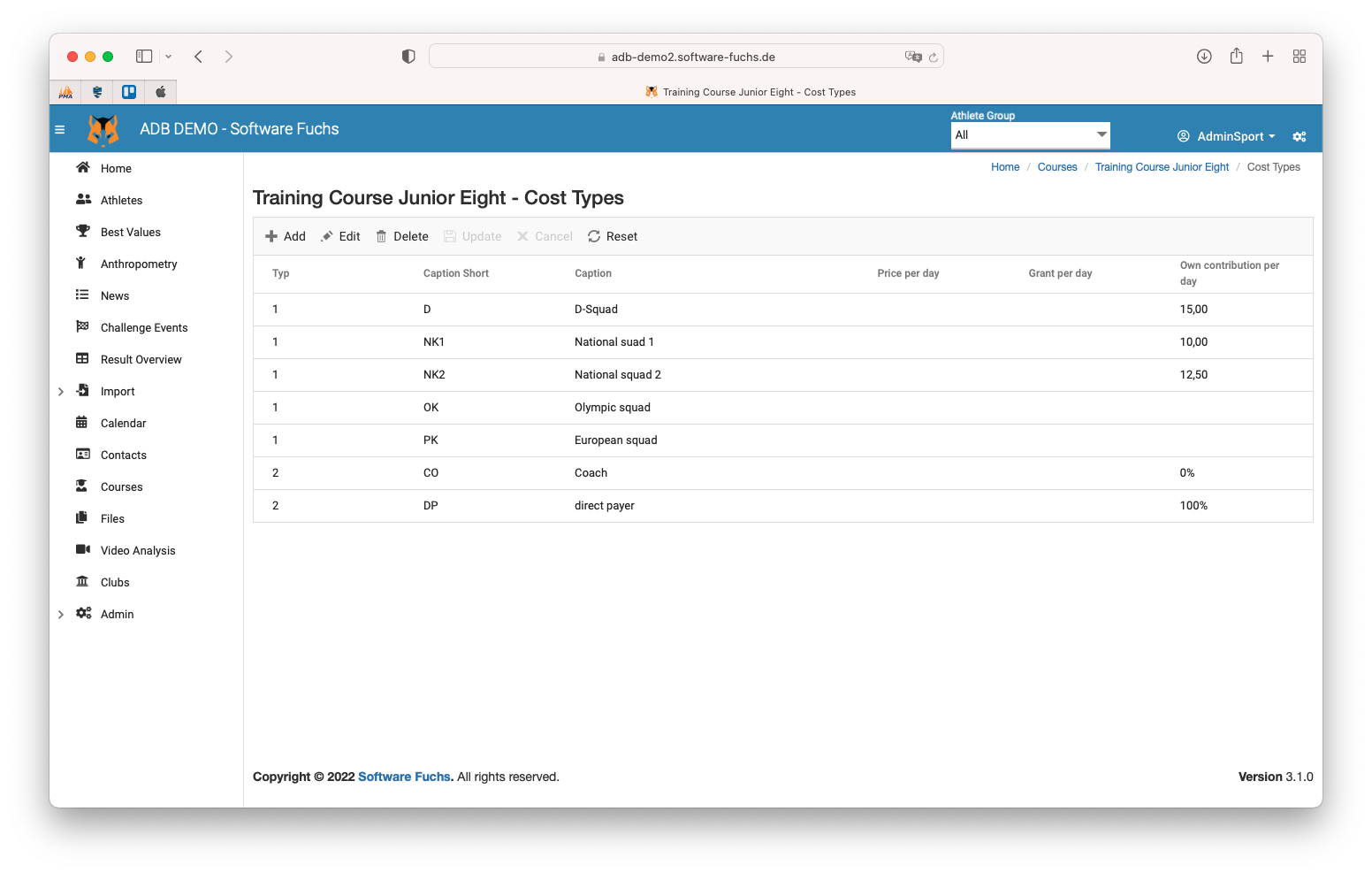Click the Courses graduate icon
1372x873 pixels.
pos(81,486)
